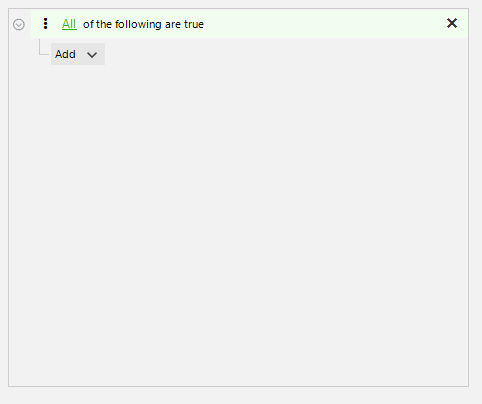Click the down arrow beside Add
The width and height of the screenshot is (482, 404).
(x=92, y=55)
